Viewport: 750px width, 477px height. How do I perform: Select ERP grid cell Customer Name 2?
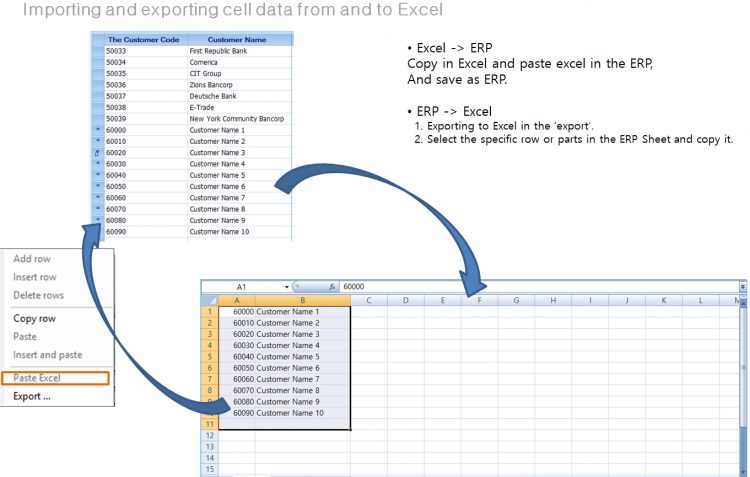point(240,142)
